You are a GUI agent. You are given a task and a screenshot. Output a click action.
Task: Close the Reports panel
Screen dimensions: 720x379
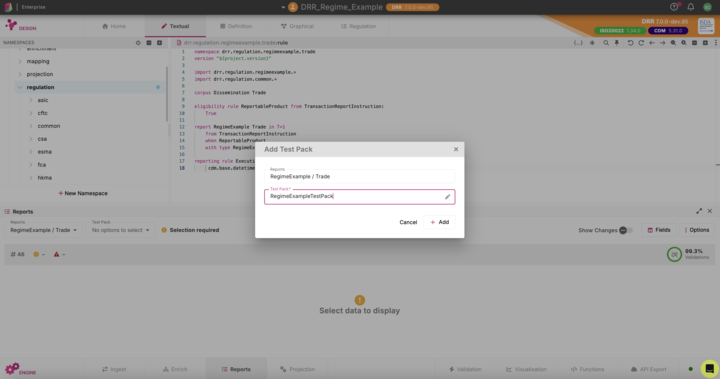point(710,211)
